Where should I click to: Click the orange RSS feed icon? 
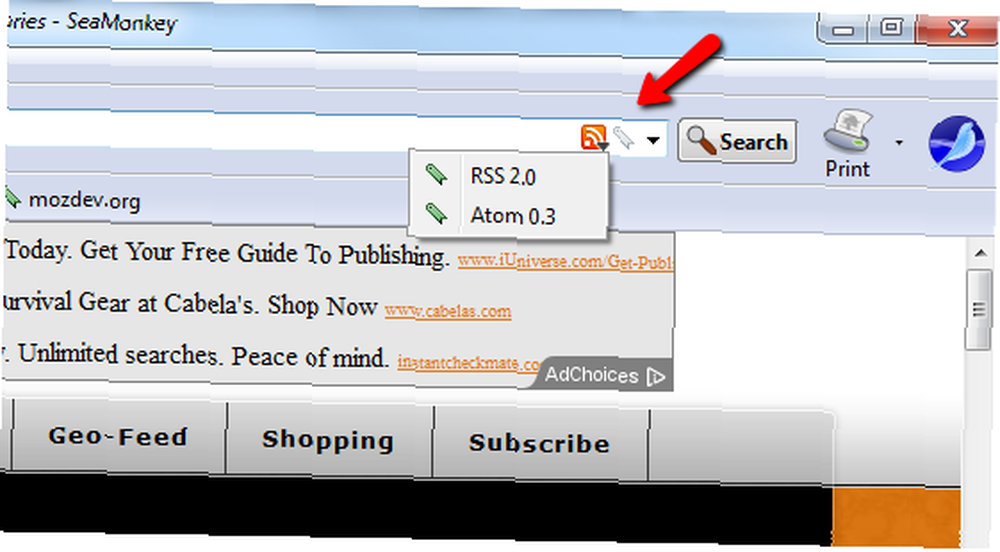(x=593, y=137)
